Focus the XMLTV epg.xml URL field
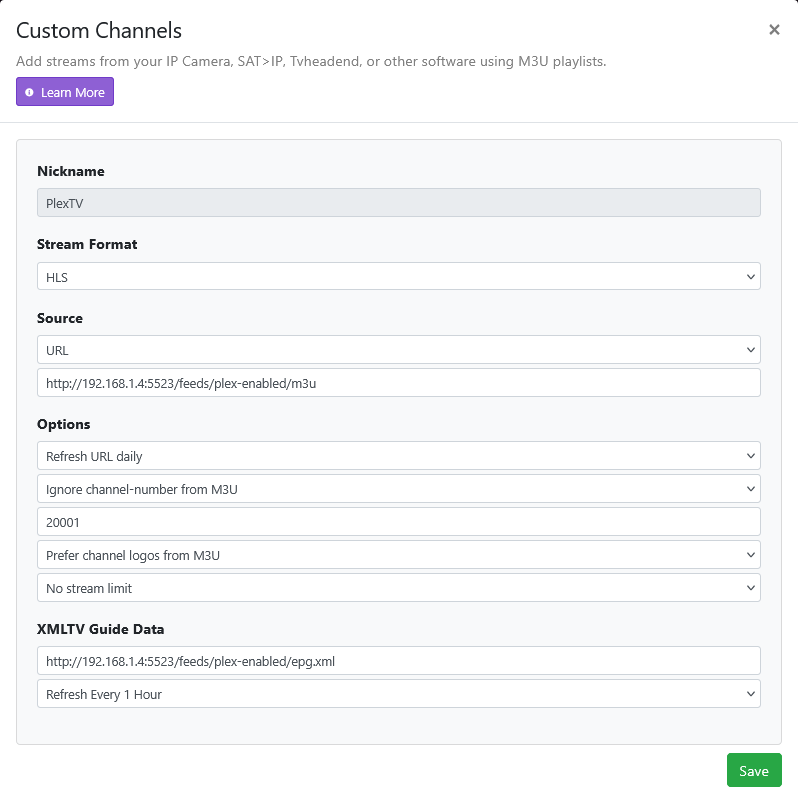The image size is (798, 791). pos(398,661)
